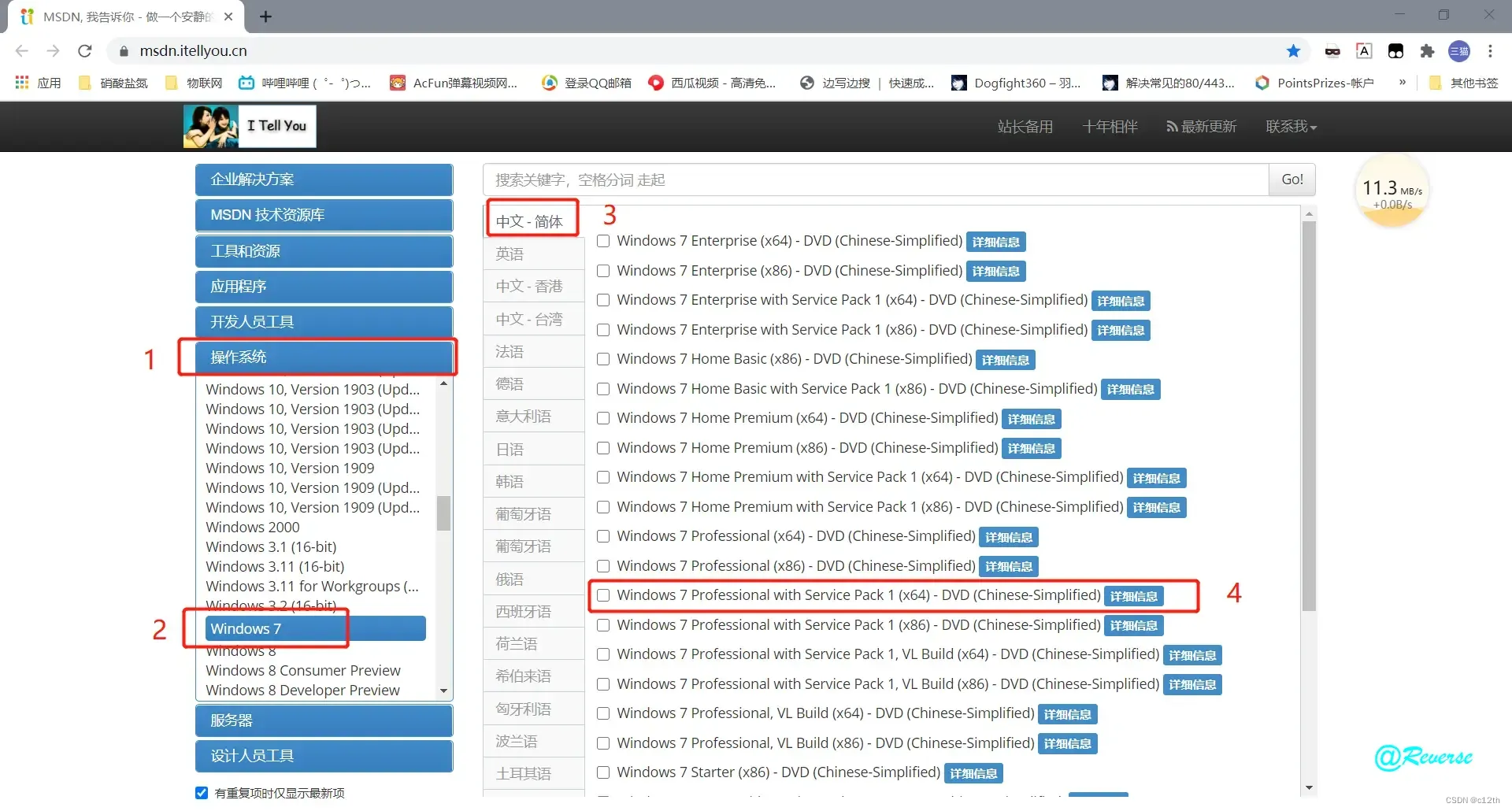This screenshot has height=811, width=1512.
Task: Show the hidden bookmarks overflow chevron
Action: click(1402, 83)
